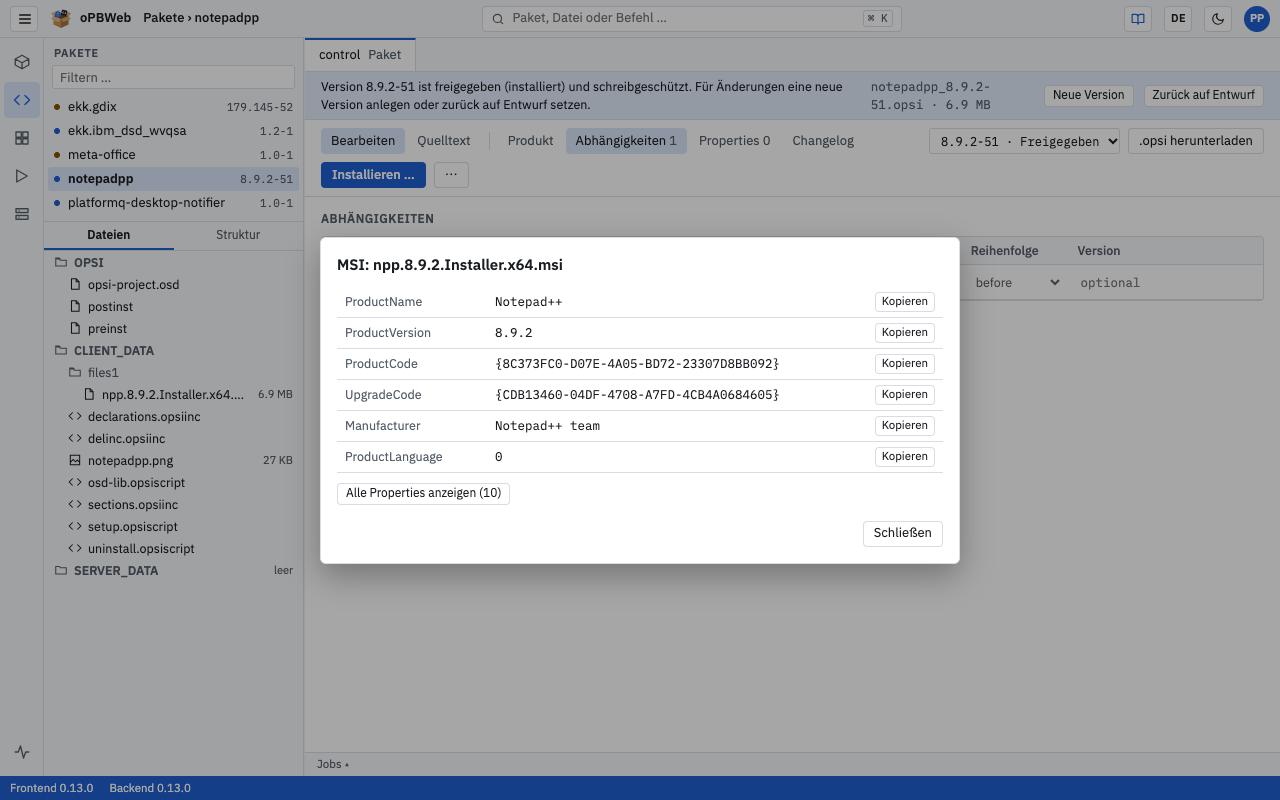Click the packages Filter input
This screenshot has height=800, width=1280.
174,77
